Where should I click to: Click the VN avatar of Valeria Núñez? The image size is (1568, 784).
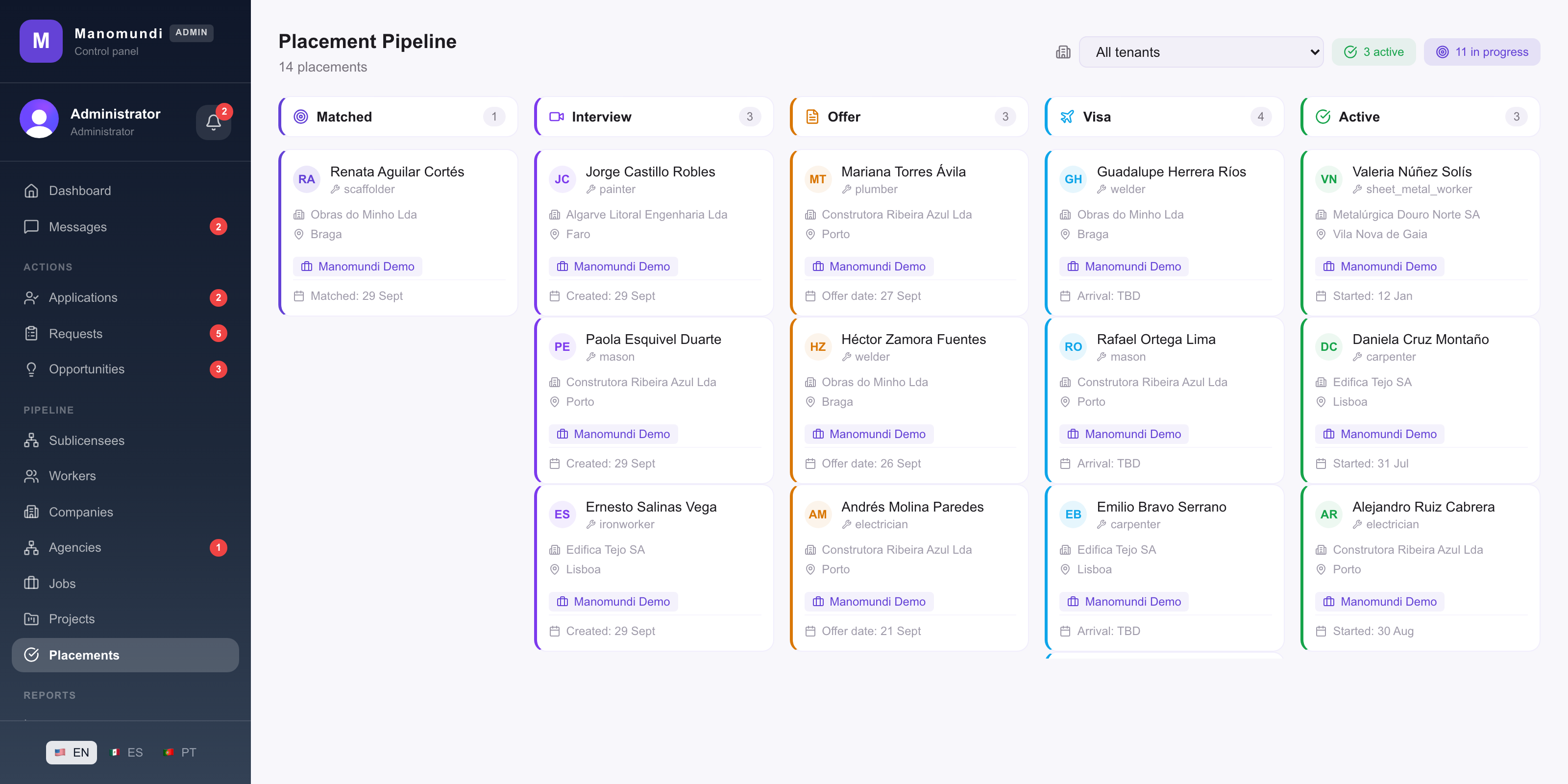click(1329, 179)
